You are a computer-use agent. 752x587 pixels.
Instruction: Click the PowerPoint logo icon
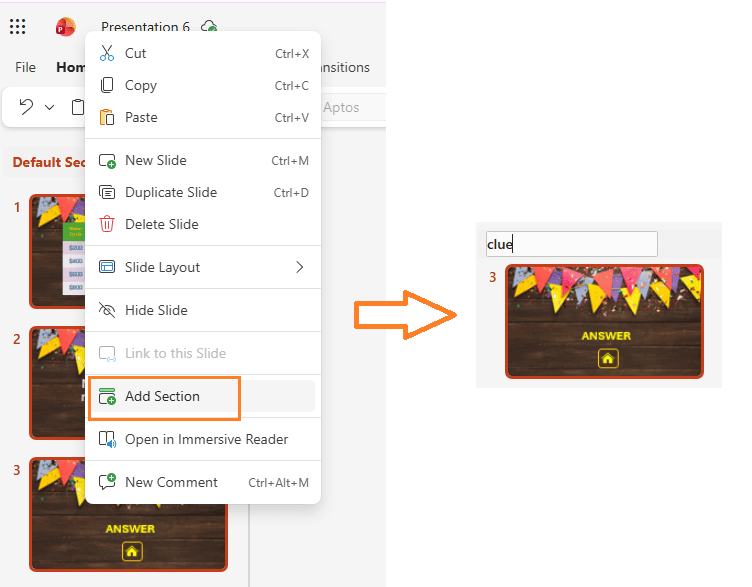click(x=66, y=27)
